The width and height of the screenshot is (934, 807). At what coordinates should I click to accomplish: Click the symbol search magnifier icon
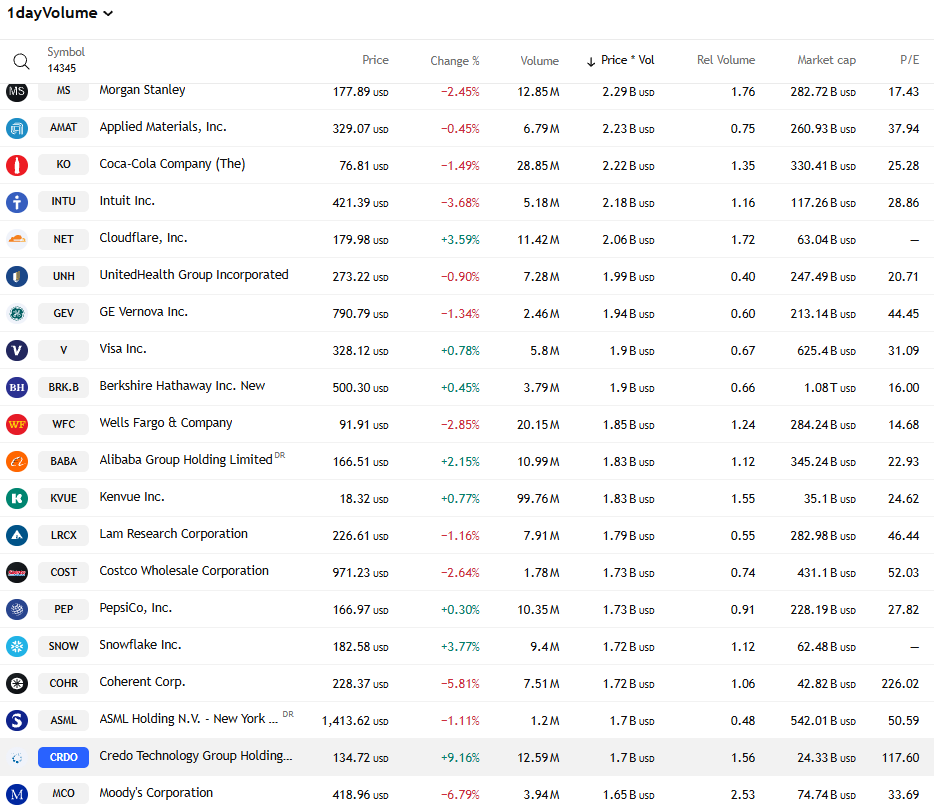(x=21, y=61)
